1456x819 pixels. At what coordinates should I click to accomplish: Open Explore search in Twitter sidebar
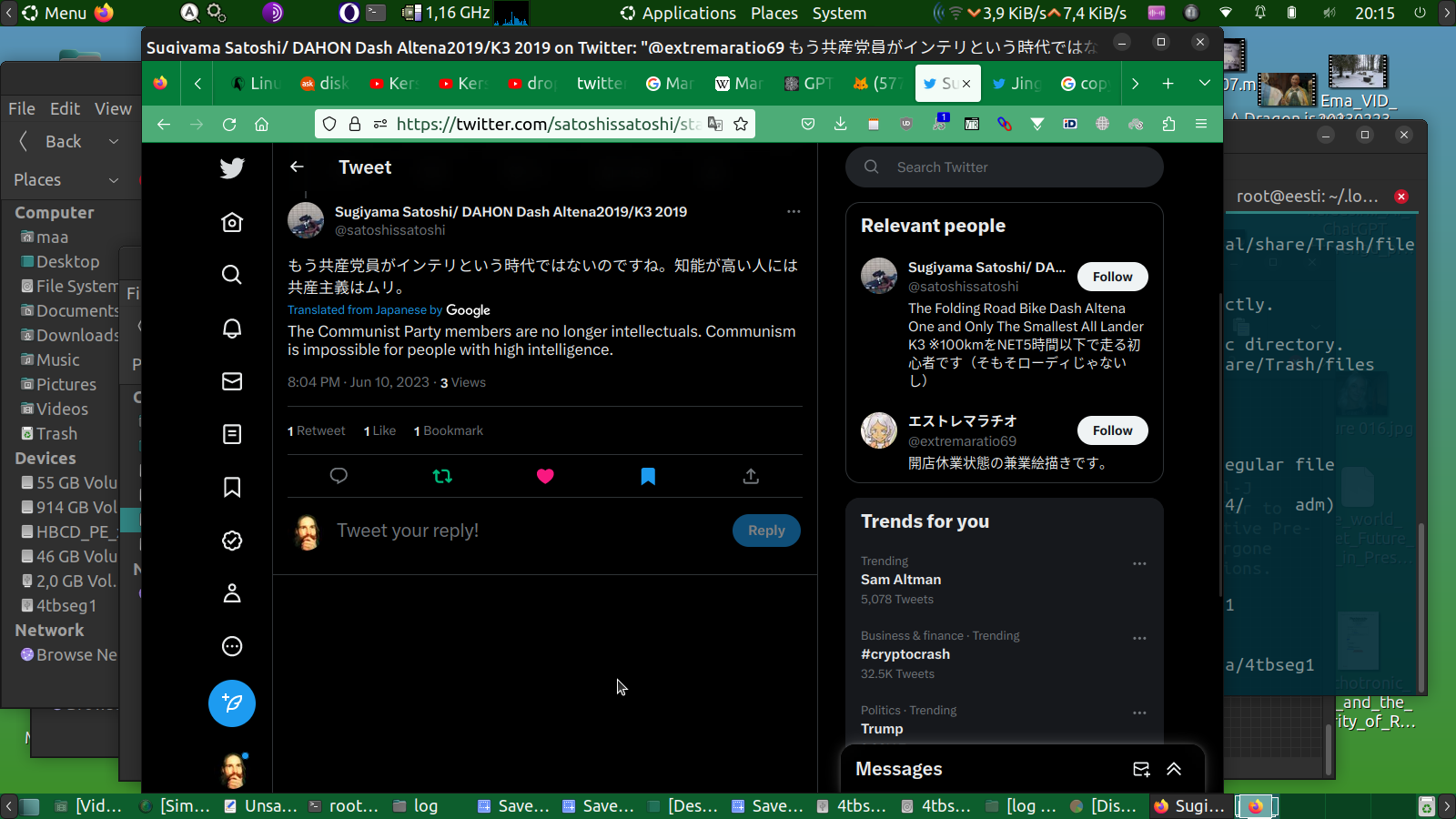click(x=232, y=275)
